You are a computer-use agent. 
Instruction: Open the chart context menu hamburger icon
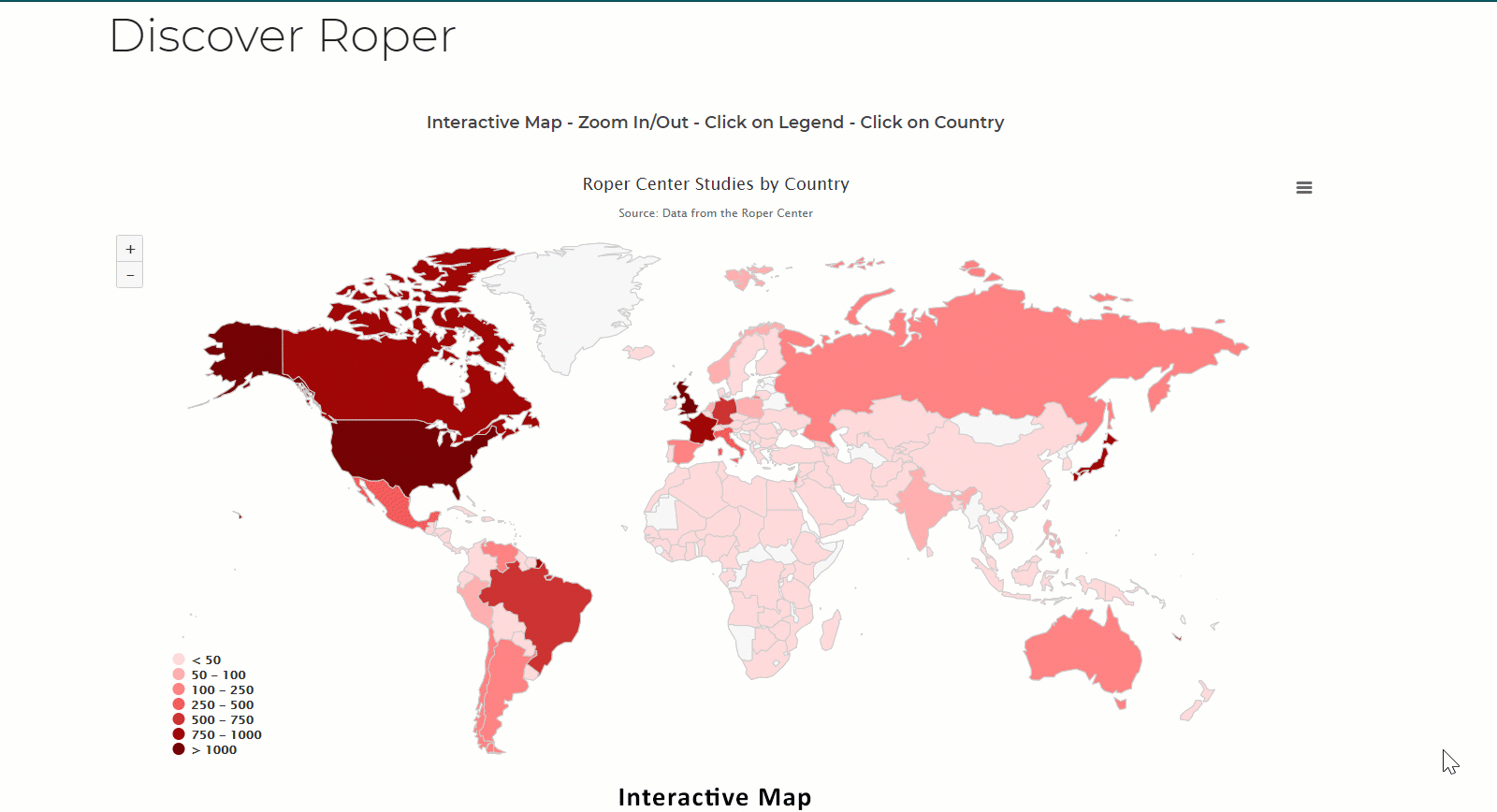tap(1303, 188)
